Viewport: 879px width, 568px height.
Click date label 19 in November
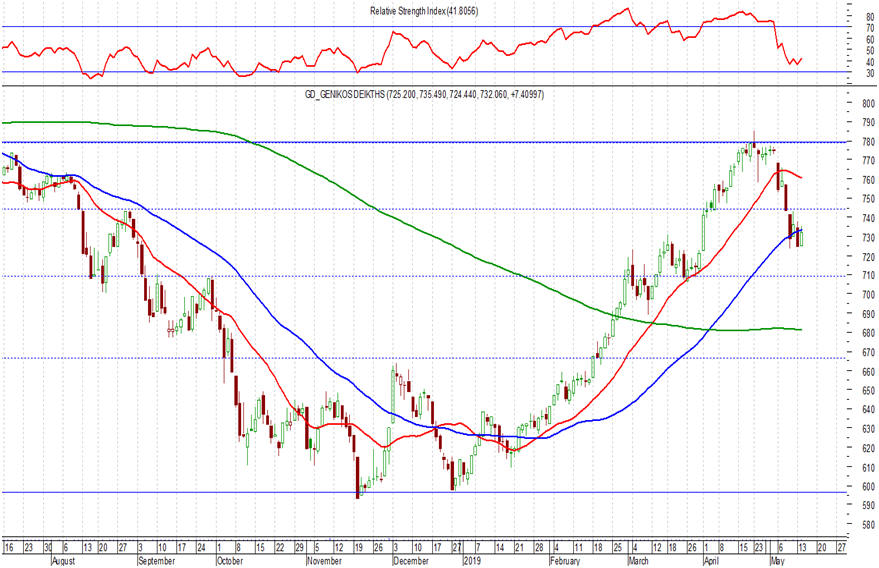359,548
